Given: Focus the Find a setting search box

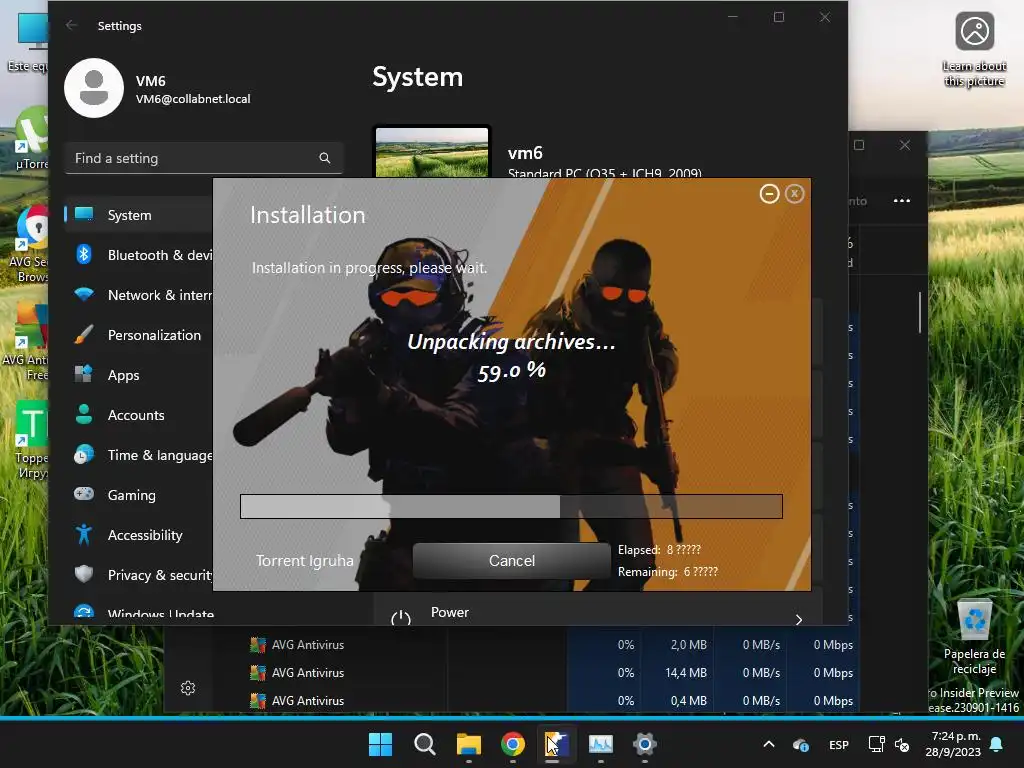Looking at the screenshot, I should coord(204,158).
